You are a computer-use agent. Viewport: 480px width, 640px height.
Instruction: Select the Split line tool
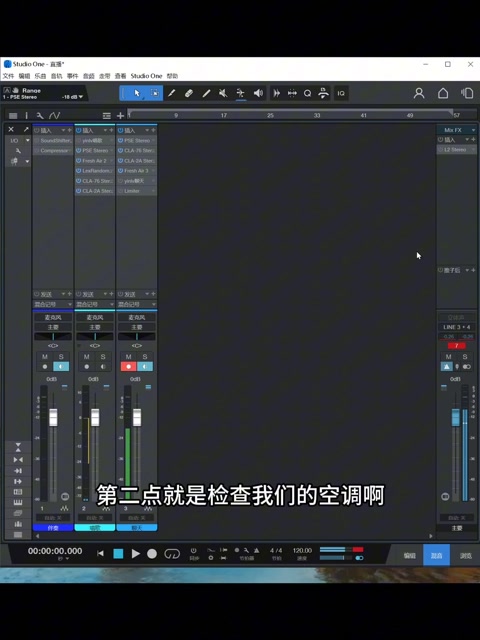(206, 93)
